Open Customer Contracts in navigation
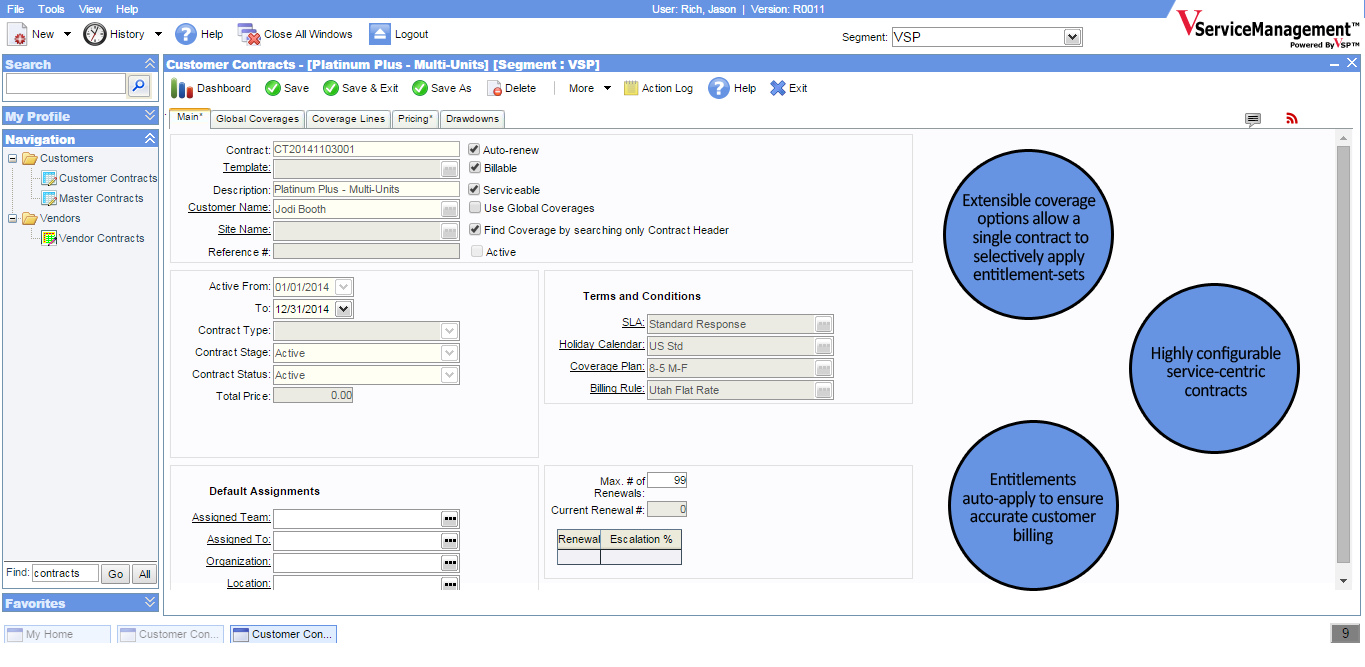This screenshot has width=1365, height=667. click(99, 178)
